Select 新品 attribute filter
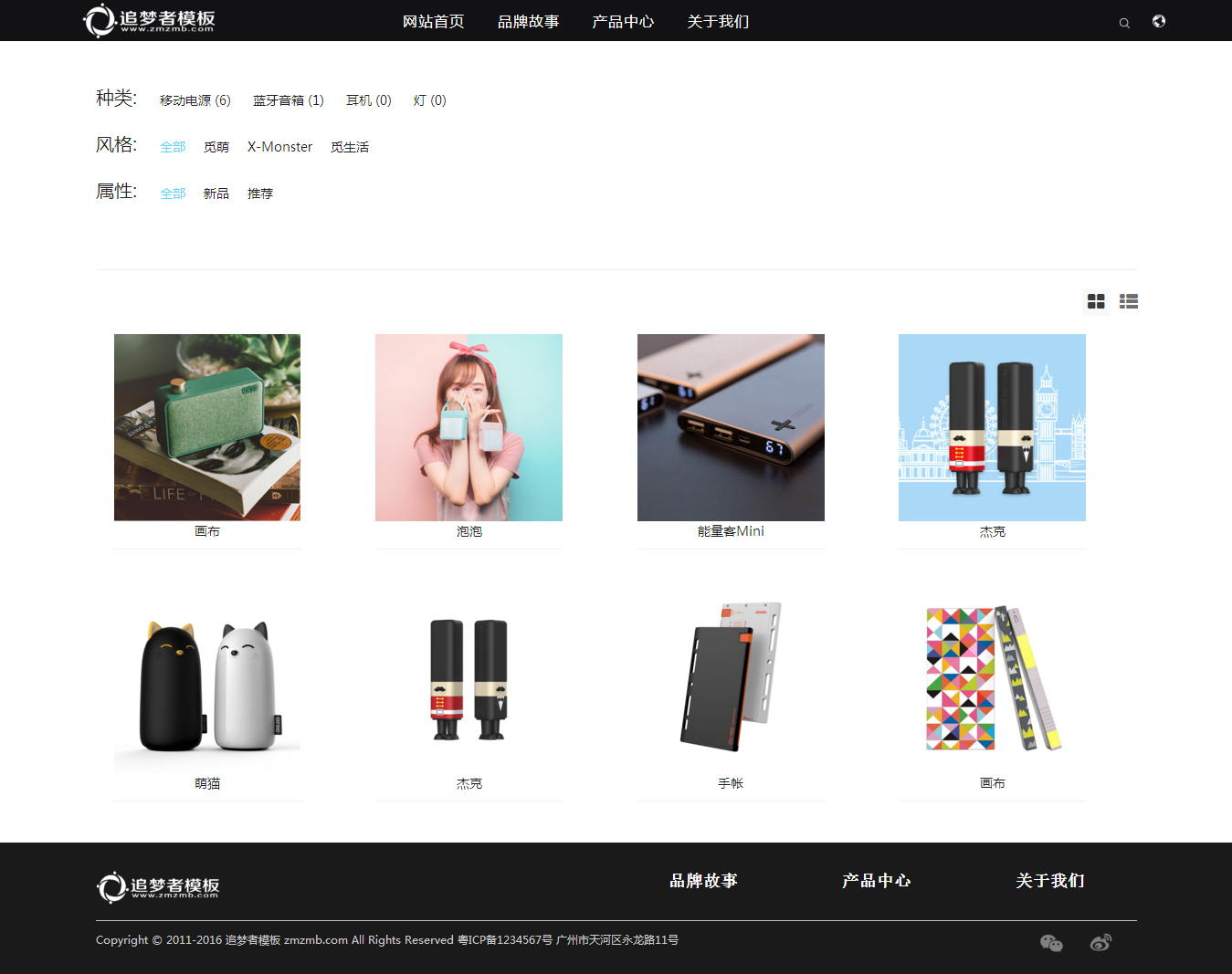Screen dimensions: 1232x974 [x=216, y=194]
